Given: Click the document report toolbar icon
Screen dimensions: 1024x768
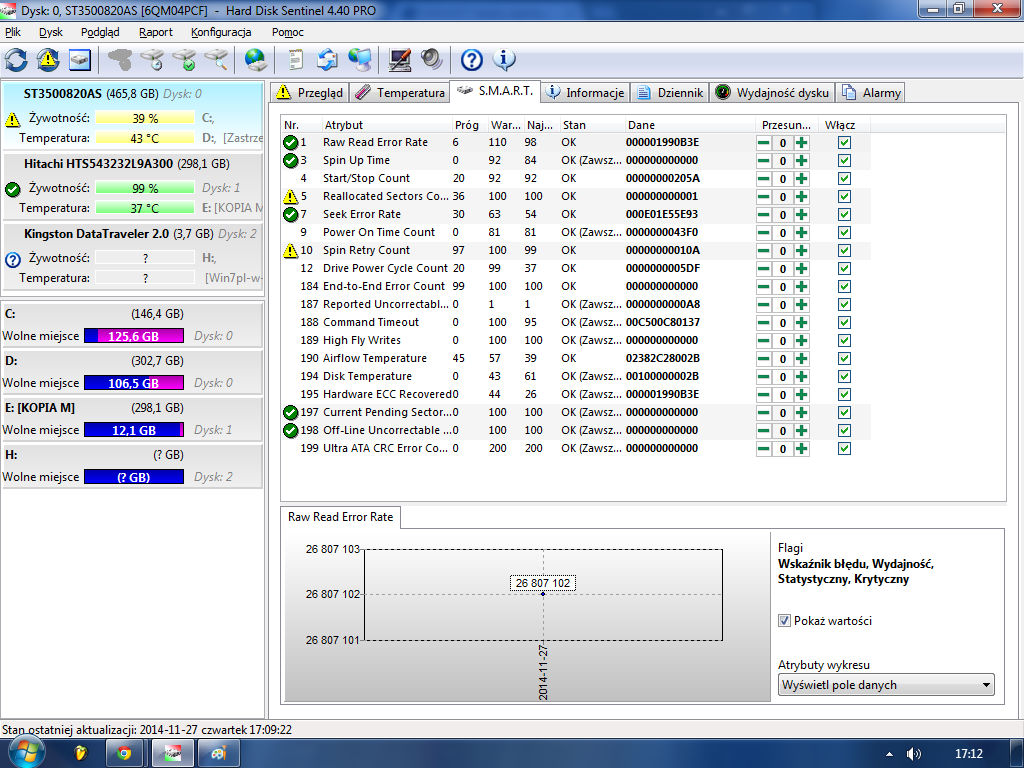Looking at the screenshot, I should [296, 60].
